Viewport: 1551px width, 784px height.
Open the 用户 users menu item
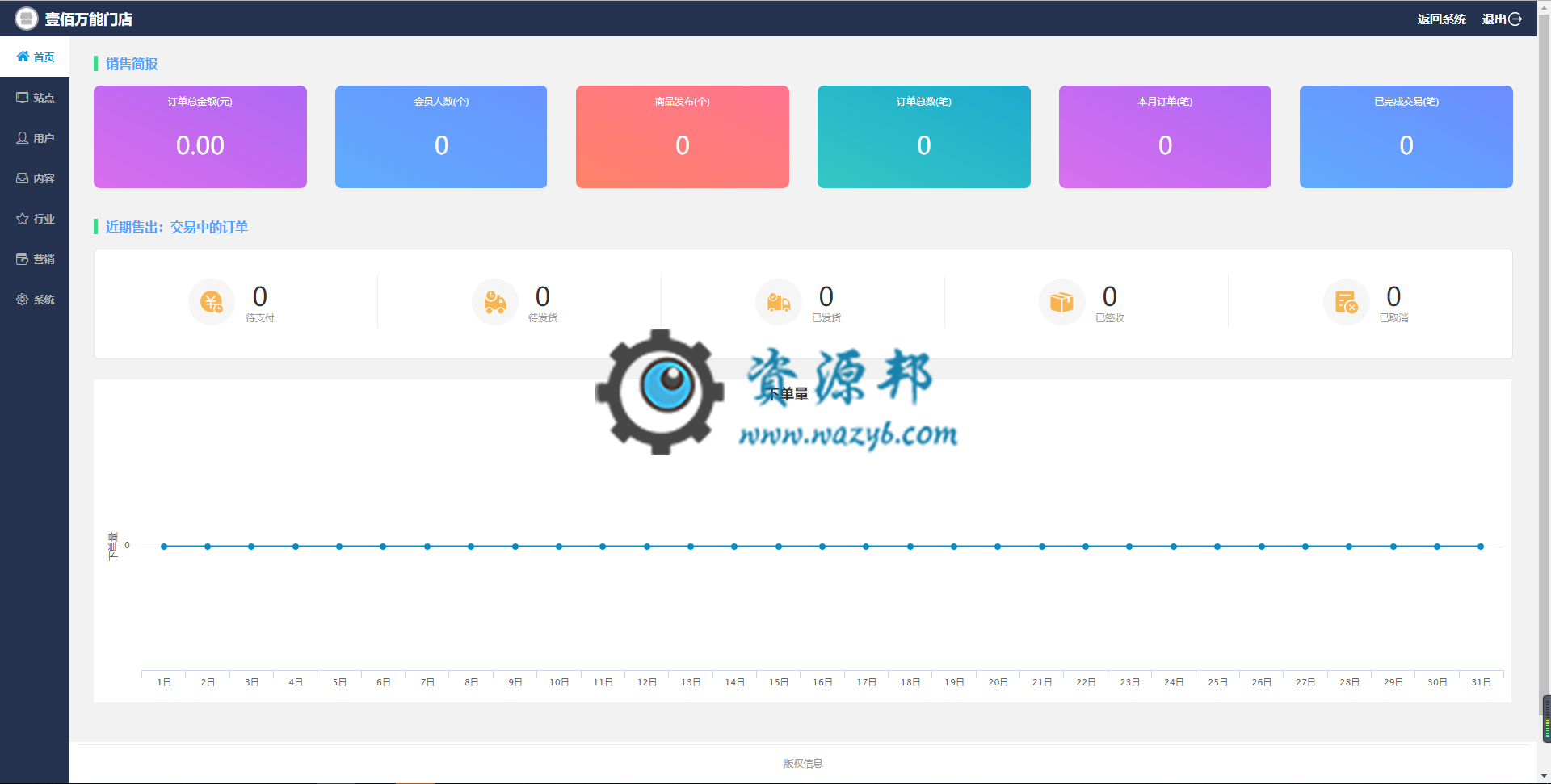[35, 138]
